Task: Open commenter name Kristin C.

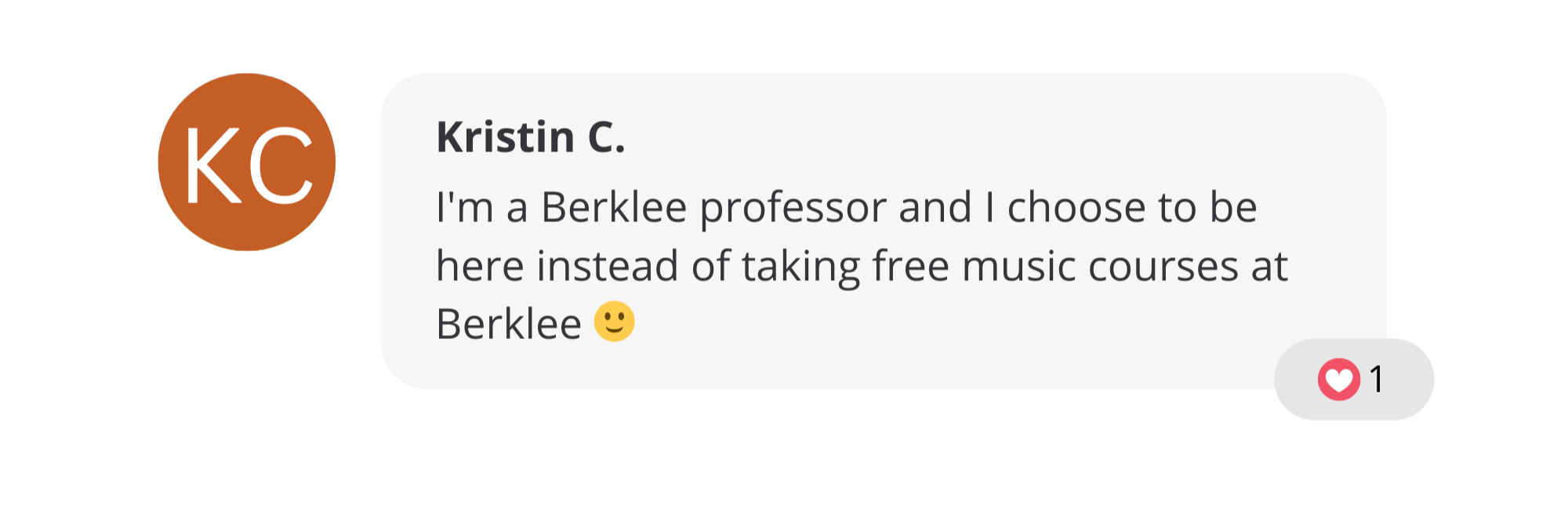Action: coord(530,137)
